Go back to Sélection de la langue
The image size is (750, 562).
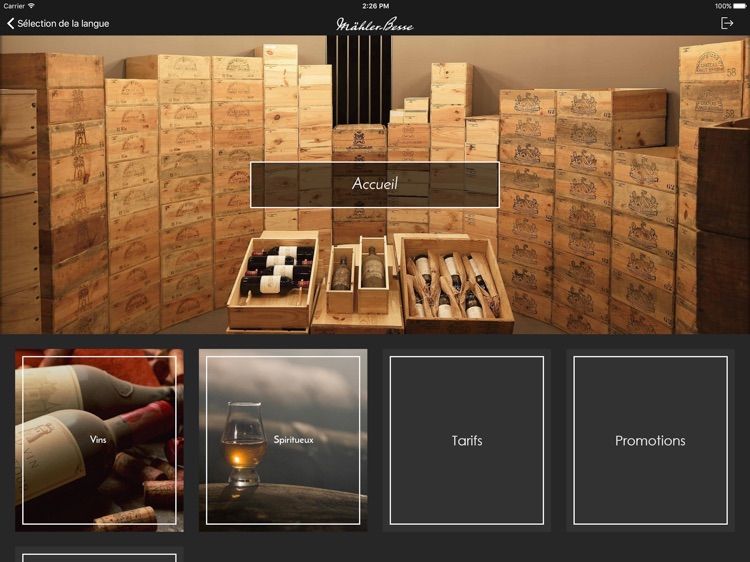coord(58,23)
